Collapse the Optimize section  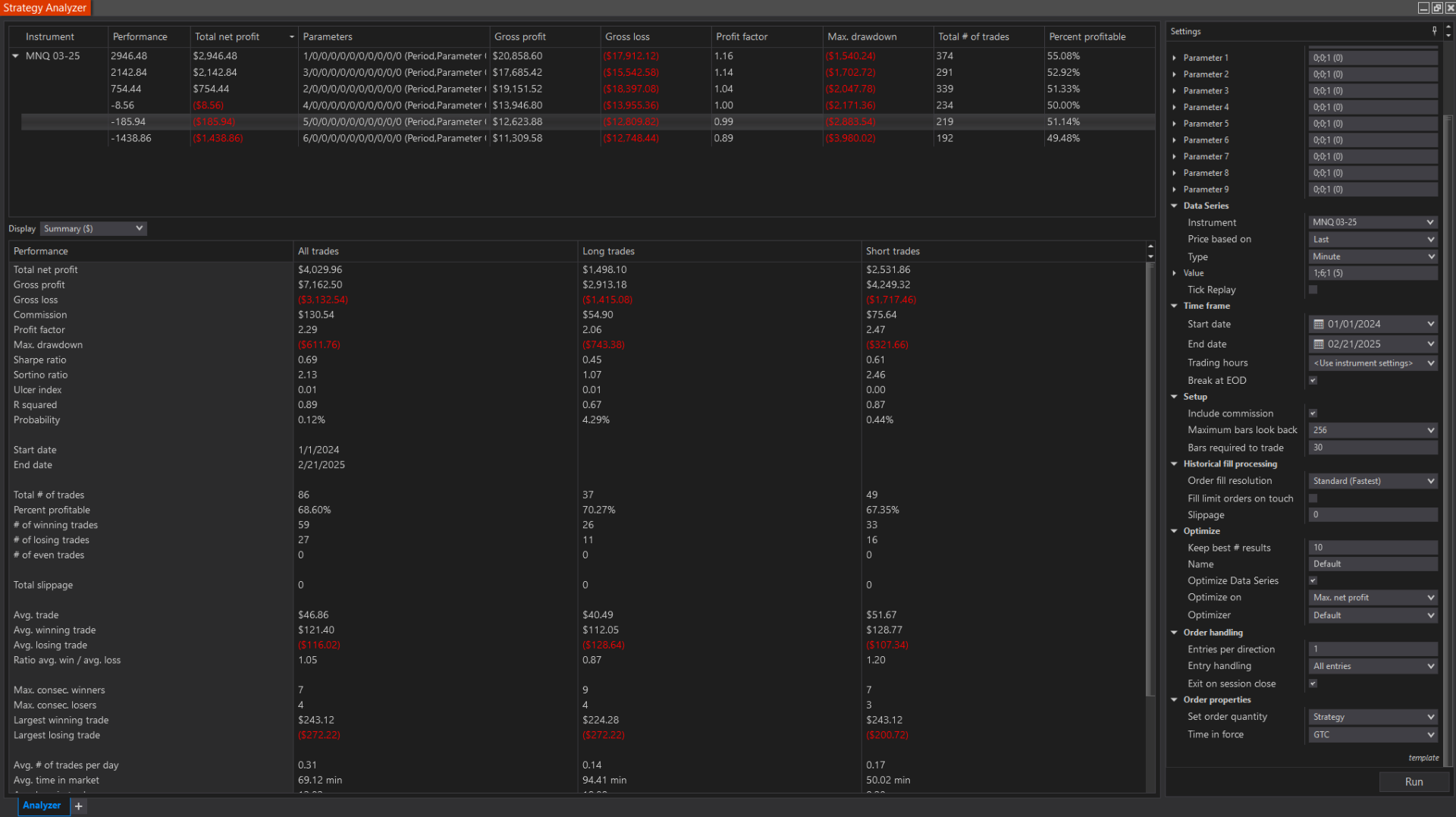point(1175,531)
